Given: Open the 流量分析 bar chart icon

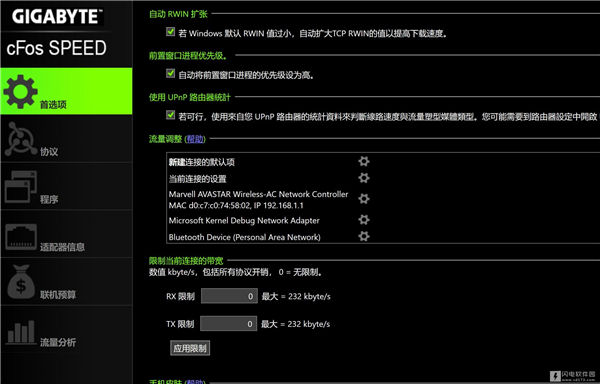Looking at the screenshot, I should [21, 332].
